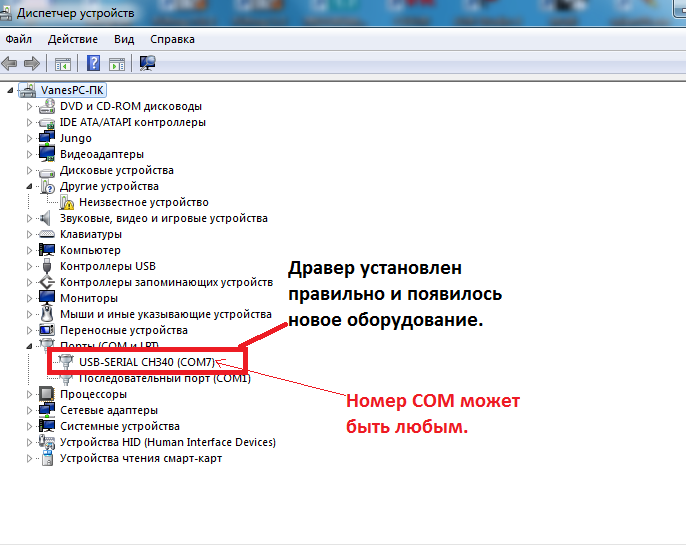Select Звуковые, видео и игровые устройства
Screen dimensions: 686x546
coord(164,218)
